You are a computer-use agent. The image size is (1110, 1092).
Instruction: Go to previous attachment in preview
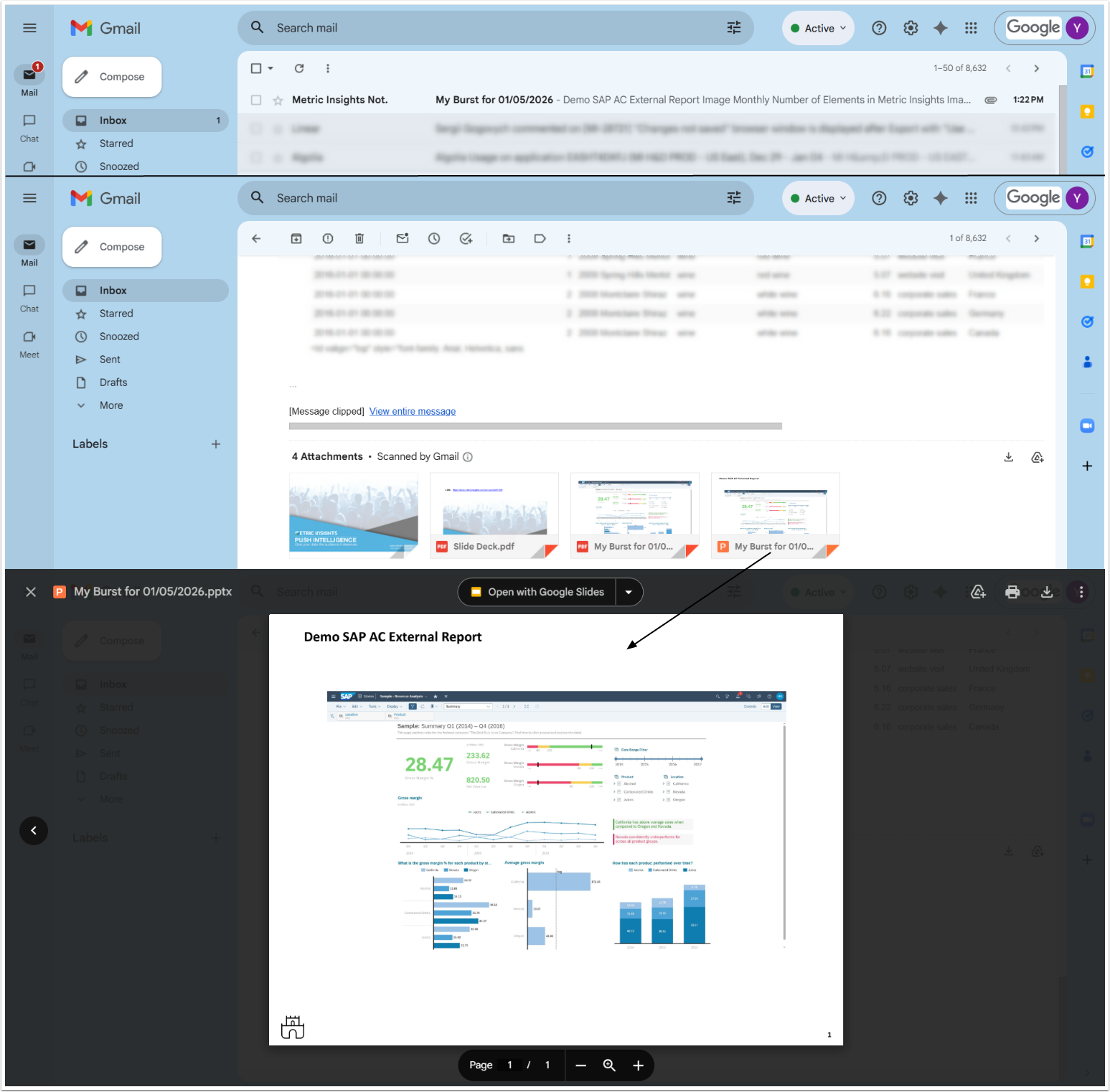[x=34, y=831]
